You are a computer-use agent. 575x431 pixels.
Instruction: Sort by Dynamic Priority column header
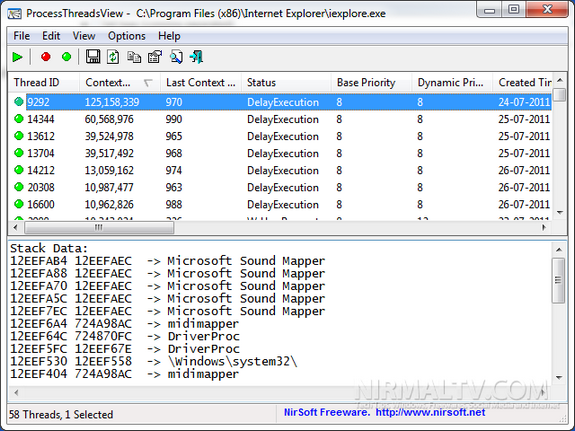453,83
